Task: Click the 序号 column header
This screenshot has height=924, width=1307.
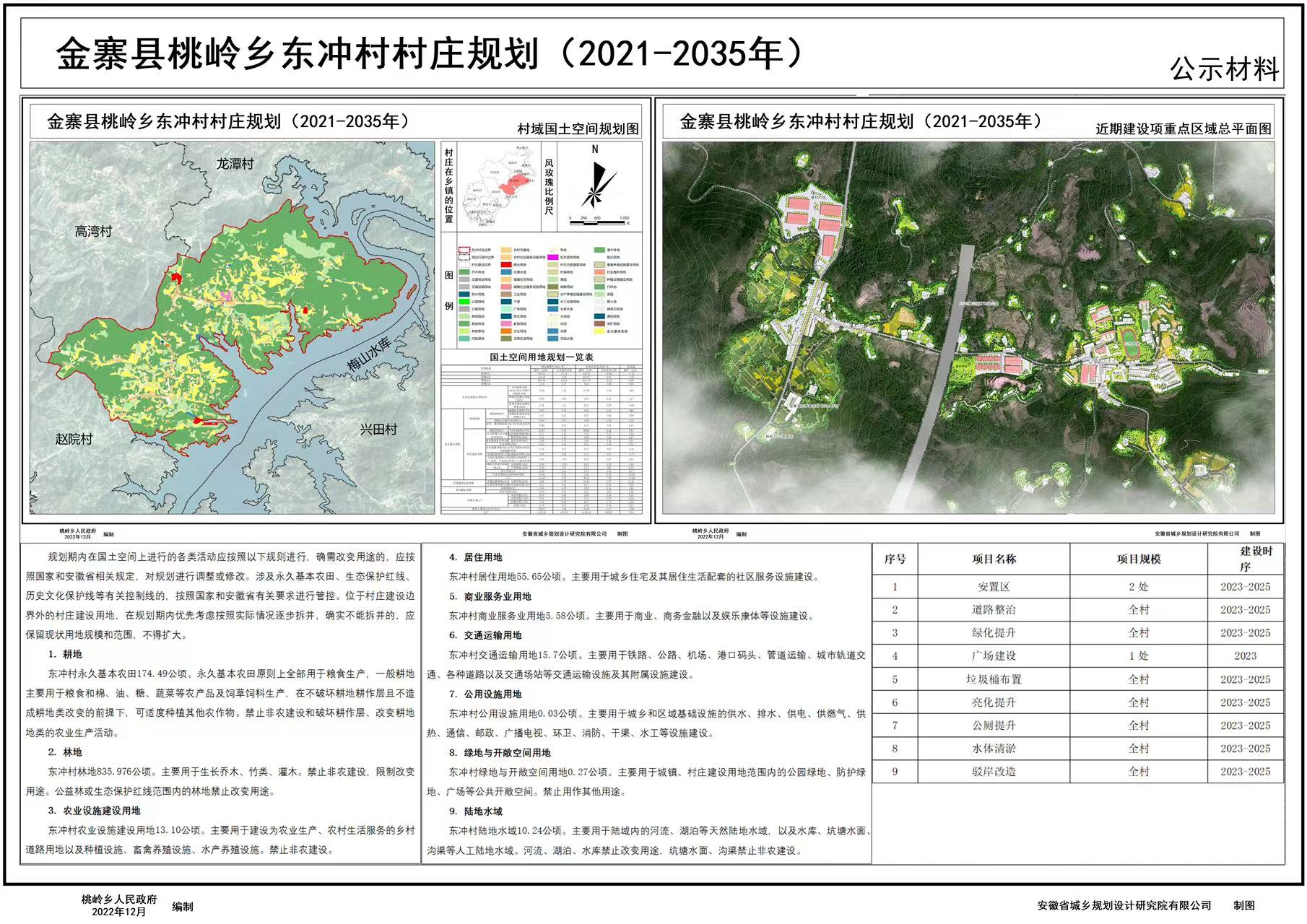Action: click(x=895, y=559)
